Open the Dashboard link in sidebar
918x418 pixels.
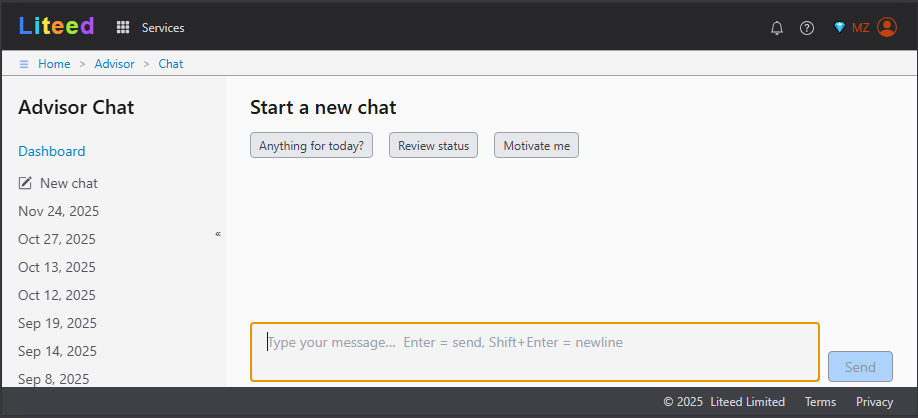point(52,151)
